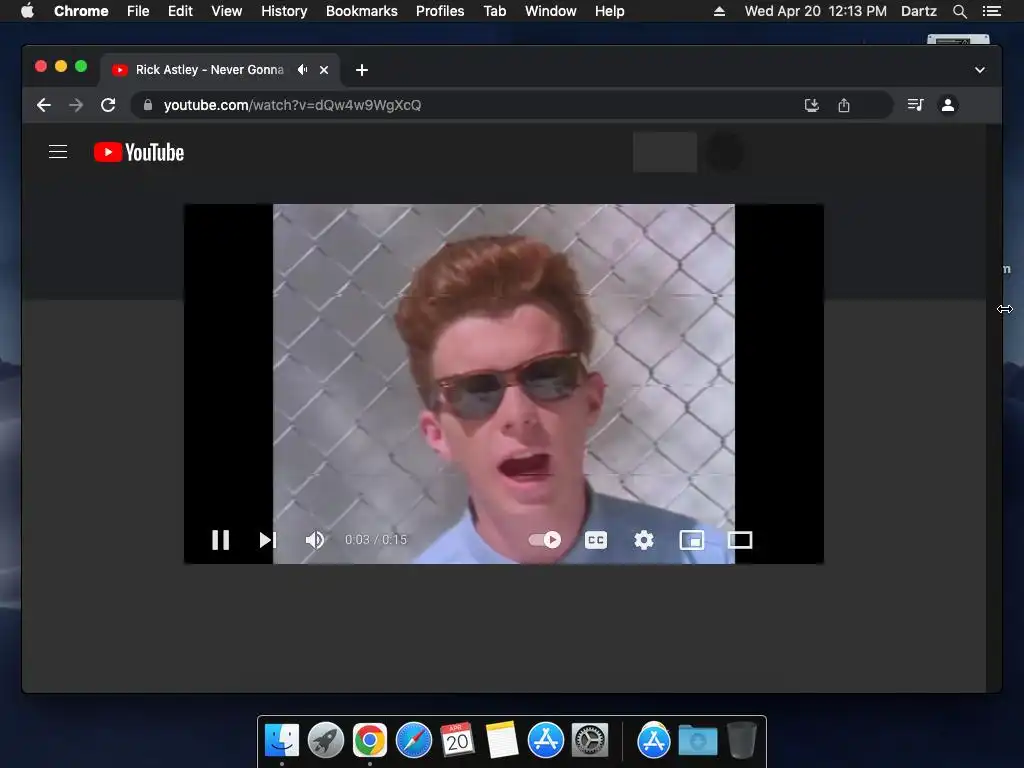Click the 0:03 / 0:15 time display
The height and width of the screenshot is (768, 1024).
[x=376, y=540]
